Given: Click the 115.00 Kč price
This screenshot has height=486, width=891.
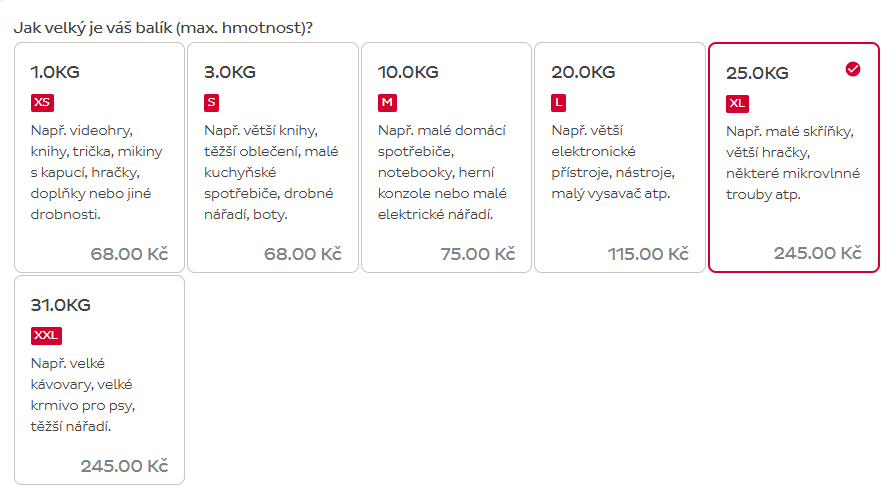Looking at the screenshot, I should [x=648, y=254].
